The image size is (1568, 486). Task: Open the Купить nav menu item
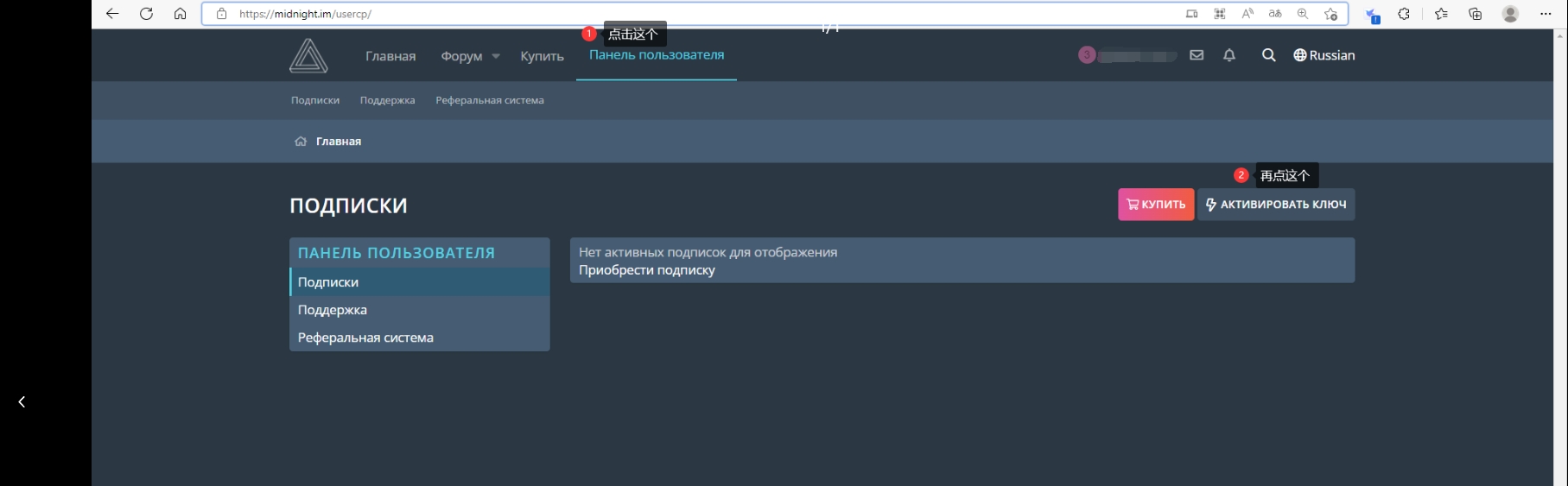tap(542, 56)
